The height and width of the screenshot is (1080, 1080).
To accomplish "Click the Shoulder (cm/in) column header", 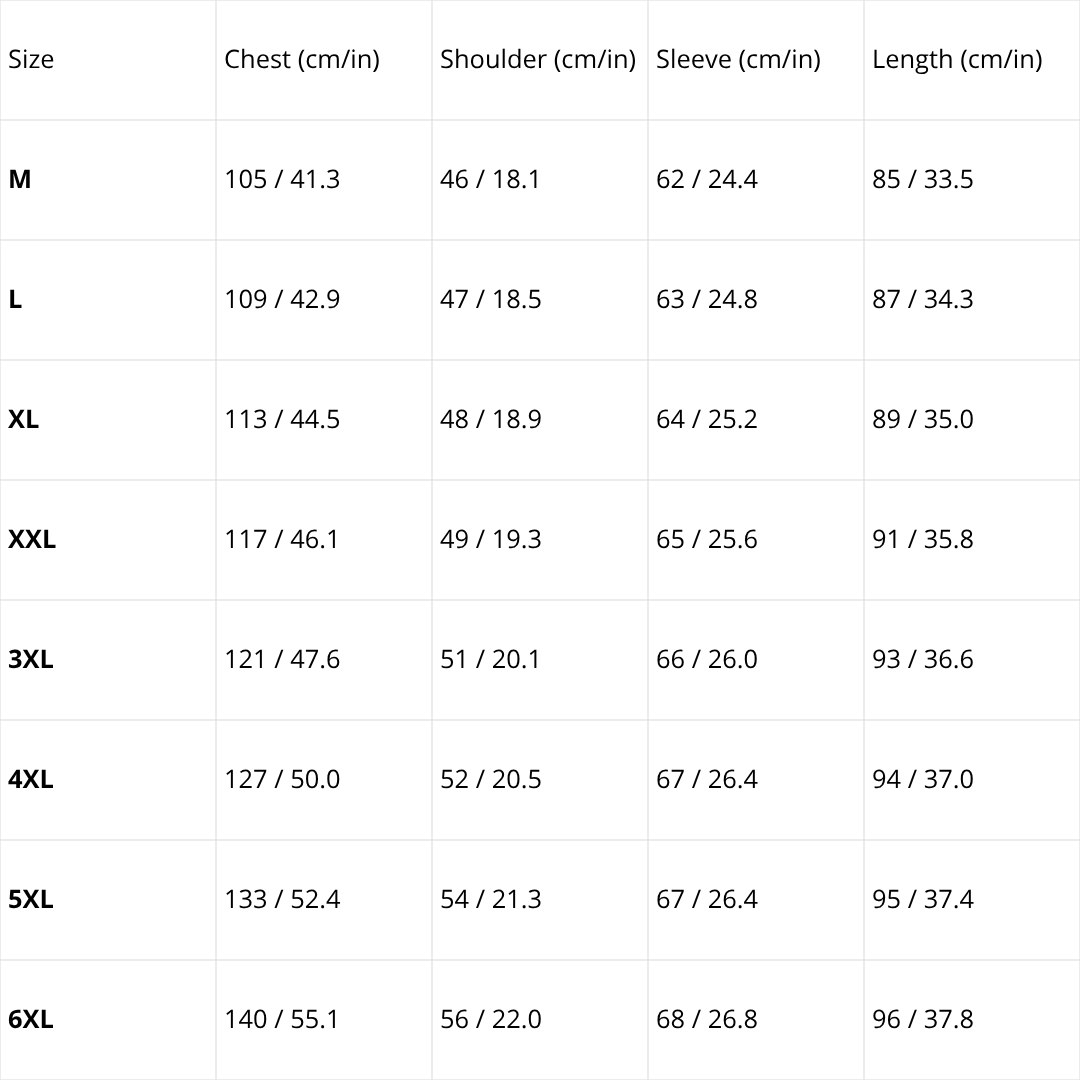I will 538,60.
